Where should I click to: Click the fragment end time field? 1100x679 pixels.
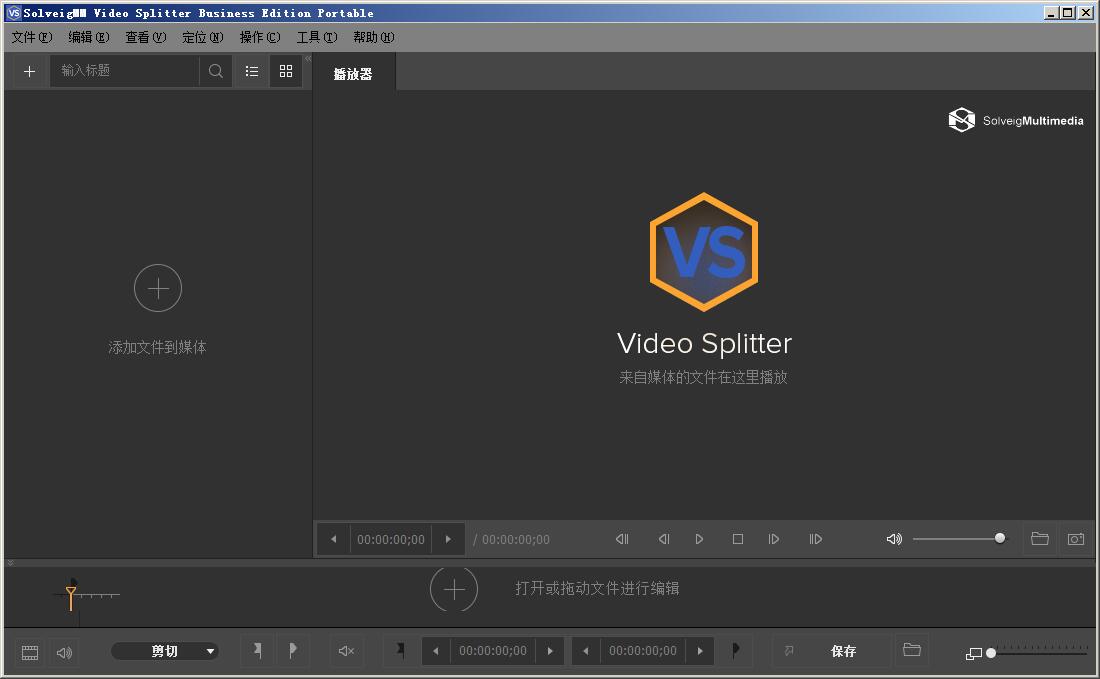pyautogui.click(x=643, y=651)
